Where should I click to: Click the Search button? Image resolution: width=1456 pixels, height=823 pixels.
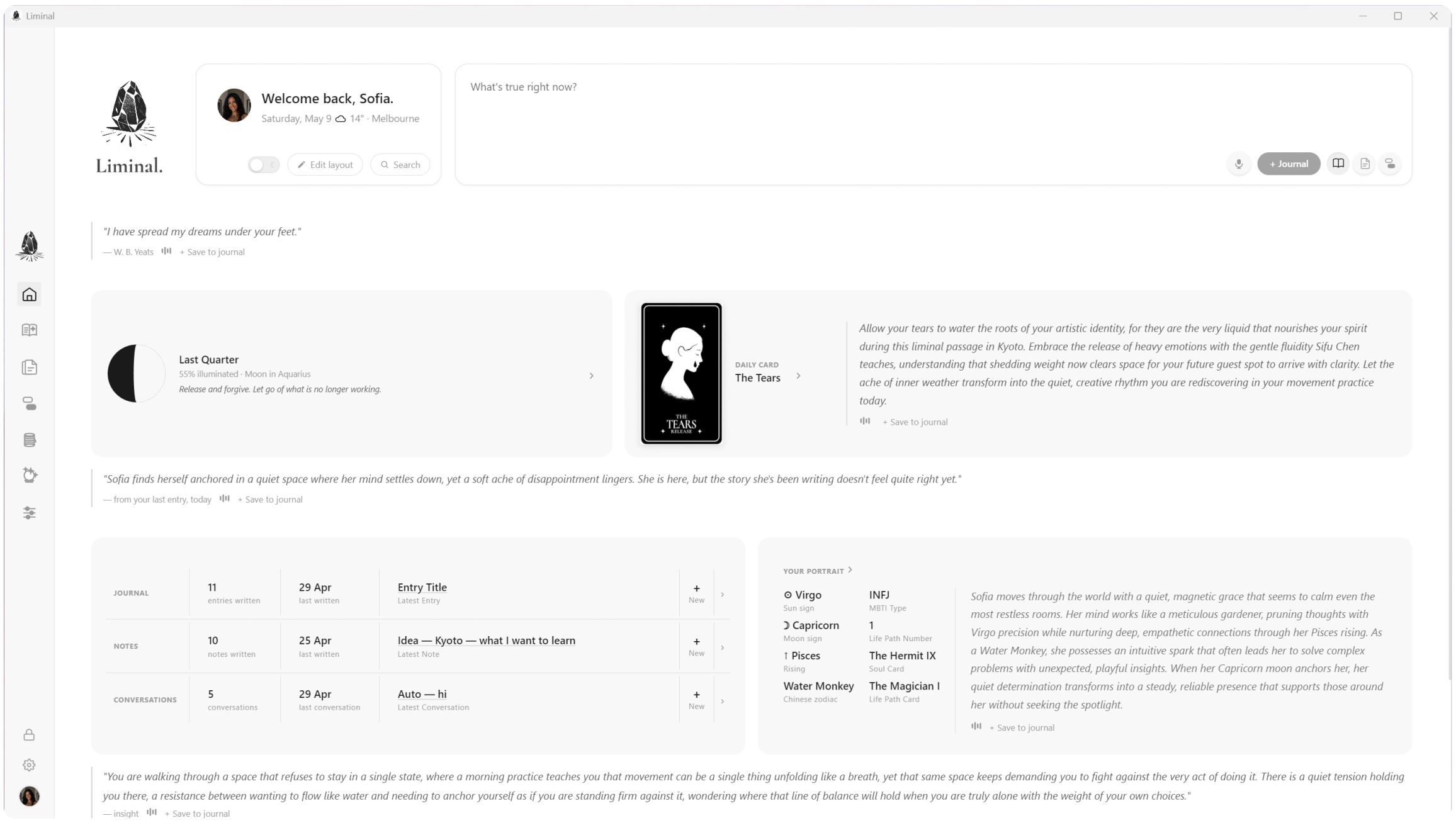[400, 165]
